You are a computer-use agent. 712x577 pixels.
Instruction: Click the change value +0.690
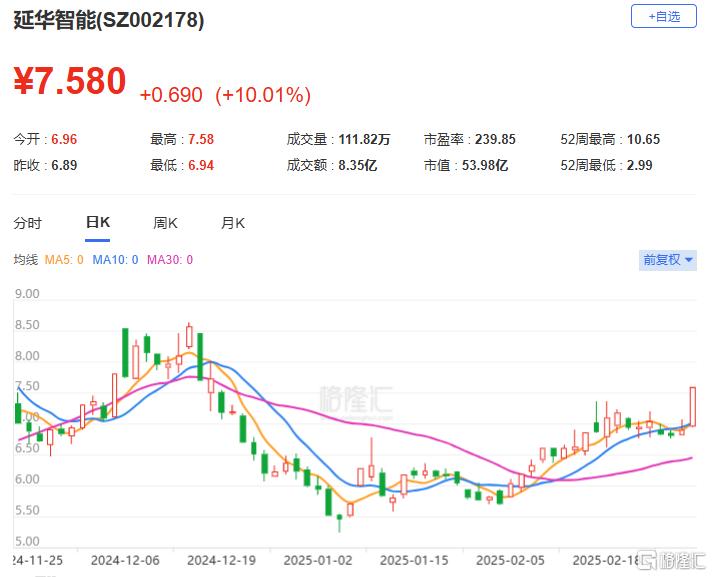171,95
